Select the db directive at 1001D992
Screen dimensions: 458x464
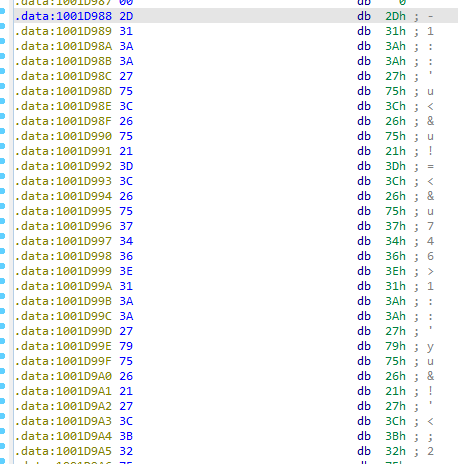(364, 166)
